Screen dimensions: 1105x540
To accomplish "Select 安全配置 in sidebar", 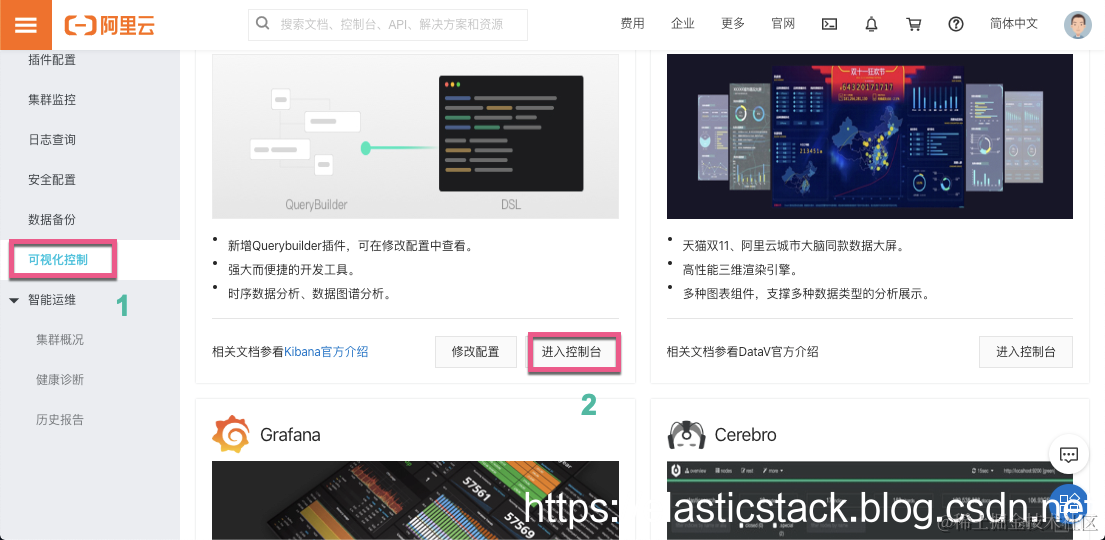I will pos(51,180).
